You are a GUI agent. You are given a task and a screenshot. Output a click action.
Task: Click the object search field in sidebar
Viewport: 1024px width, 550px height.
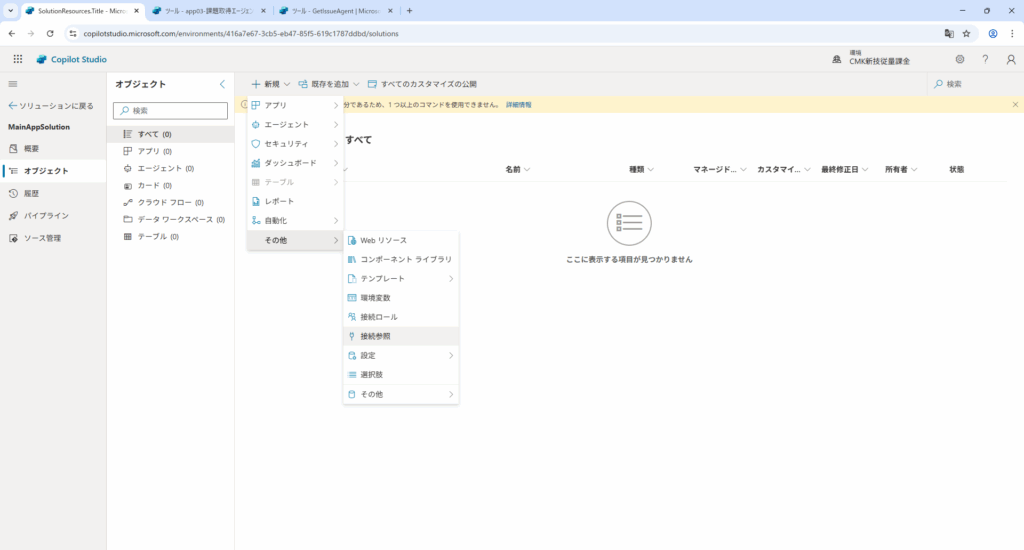click(172, 110)
